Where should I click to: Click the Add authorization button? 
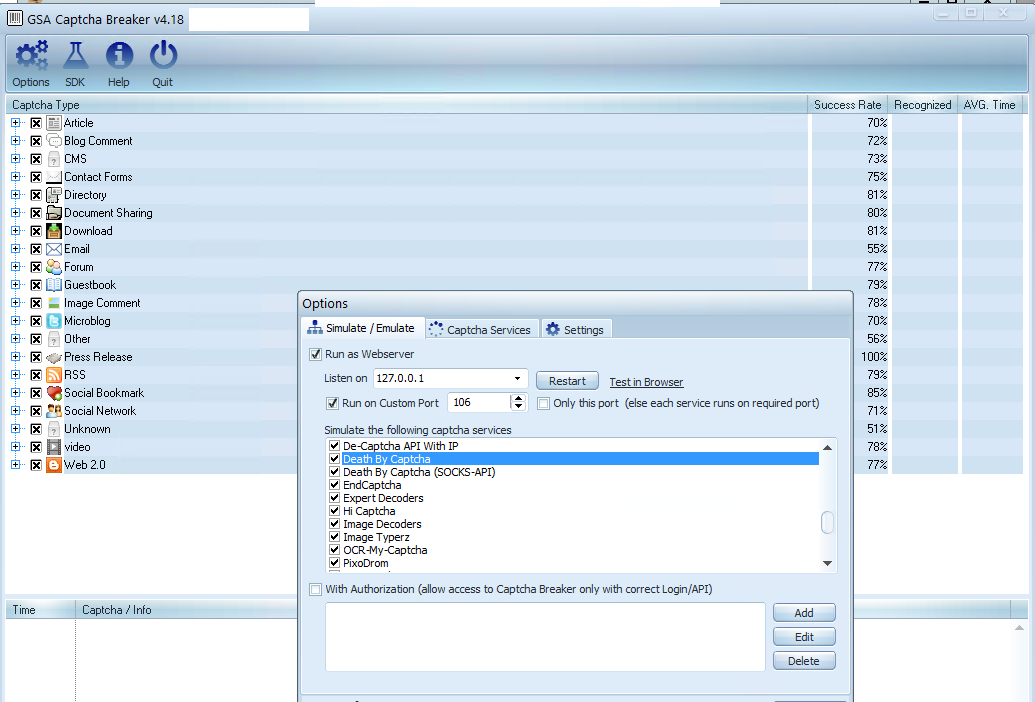pyautogui.click(x=804, y=613)
